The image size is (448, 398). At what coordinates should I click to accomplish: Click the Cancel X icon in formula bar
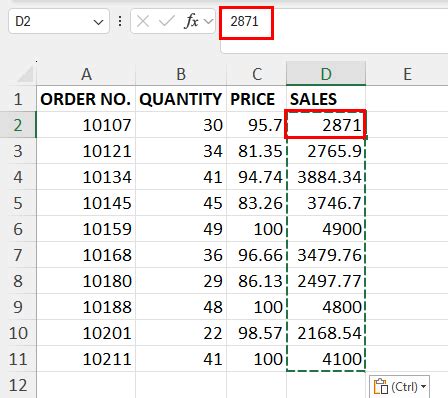click(143, 22)
